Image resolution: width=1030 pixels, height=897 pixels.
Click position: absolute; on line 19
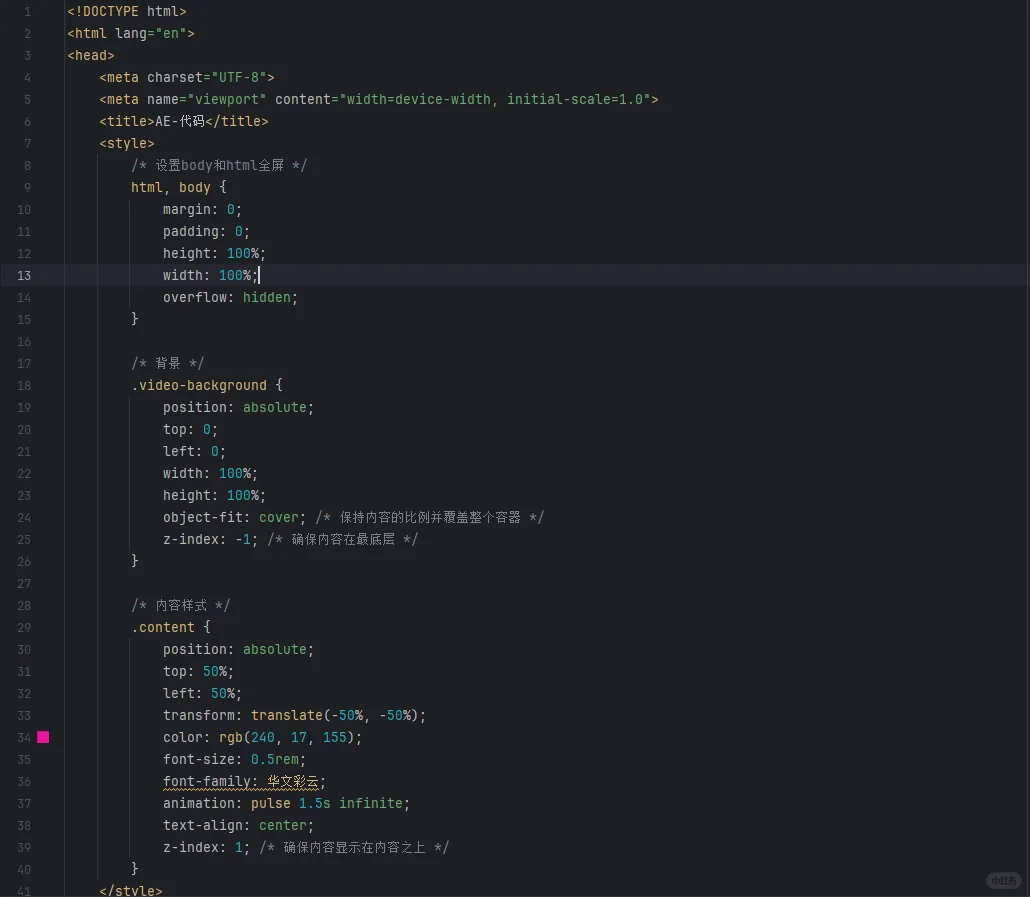(x=238, y=408)
